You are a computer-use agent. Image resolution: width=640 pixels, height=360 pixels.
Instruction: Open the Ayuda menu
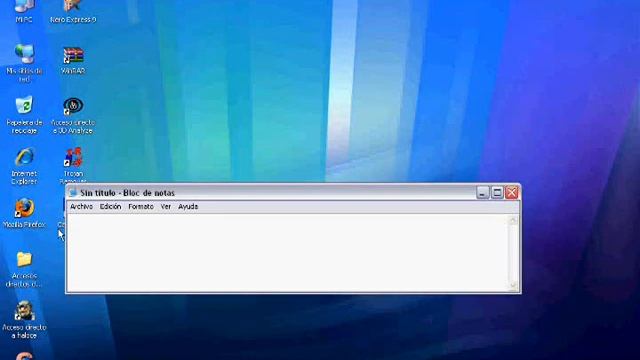pyautogui.click(x=188, y=207)
